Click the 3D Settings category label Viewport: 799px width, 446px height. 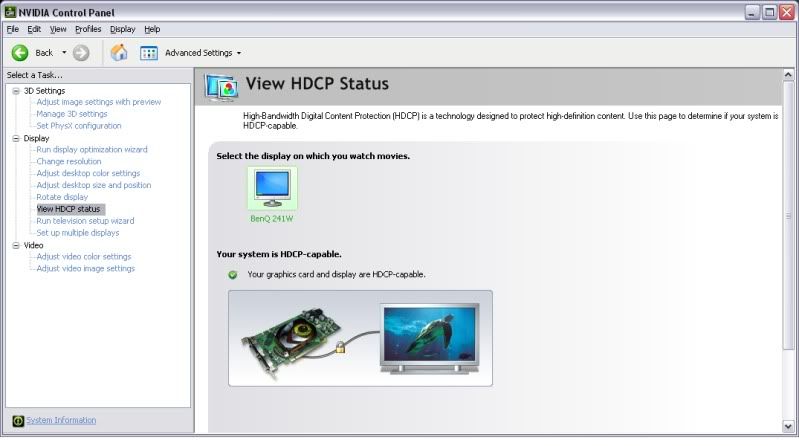point(44,91)
